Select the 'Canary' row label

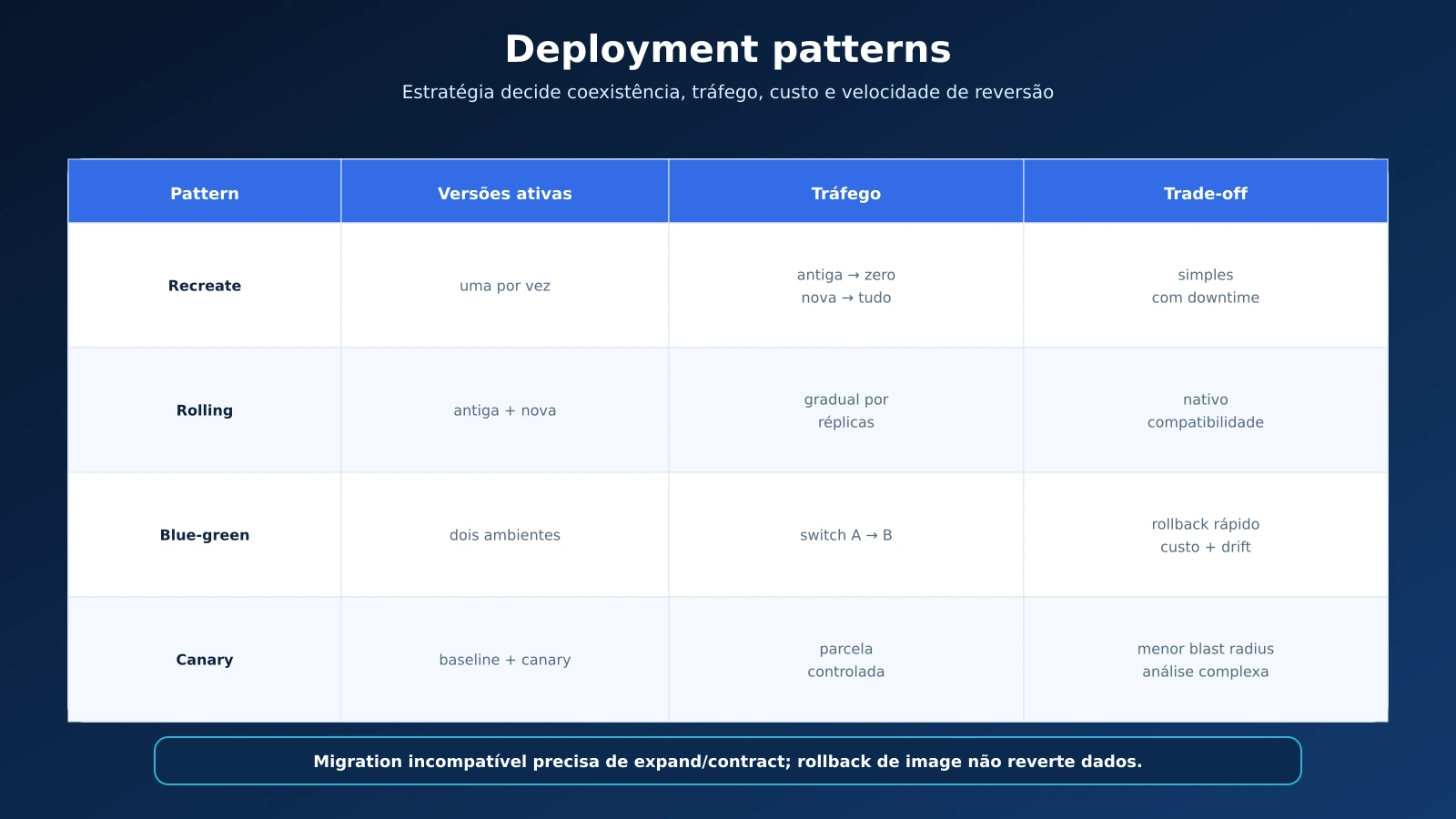(x=205, y=660)
